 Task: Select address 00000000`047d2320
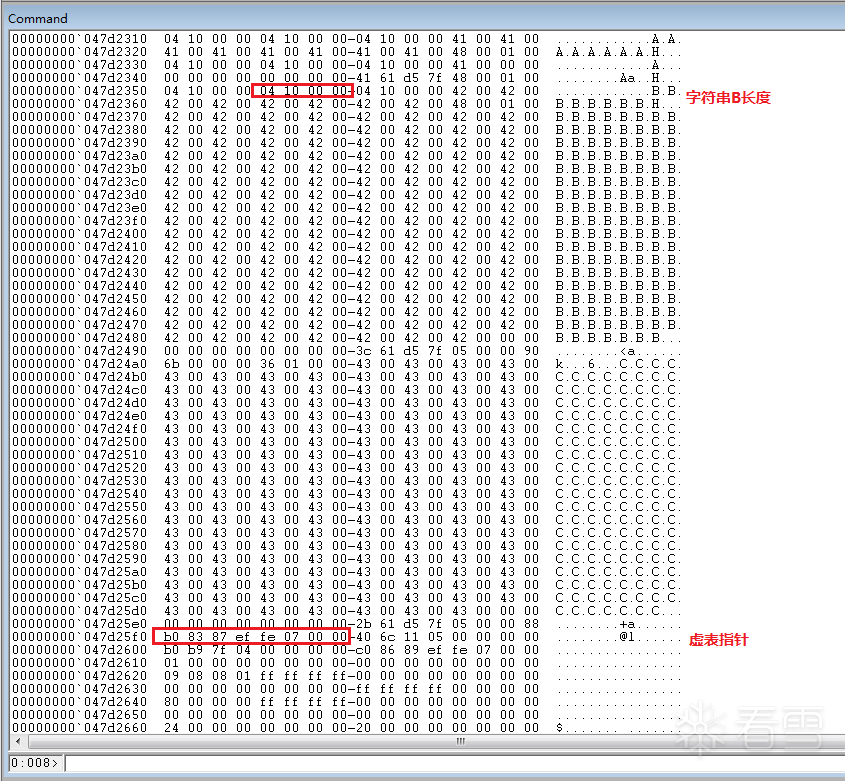79,52
